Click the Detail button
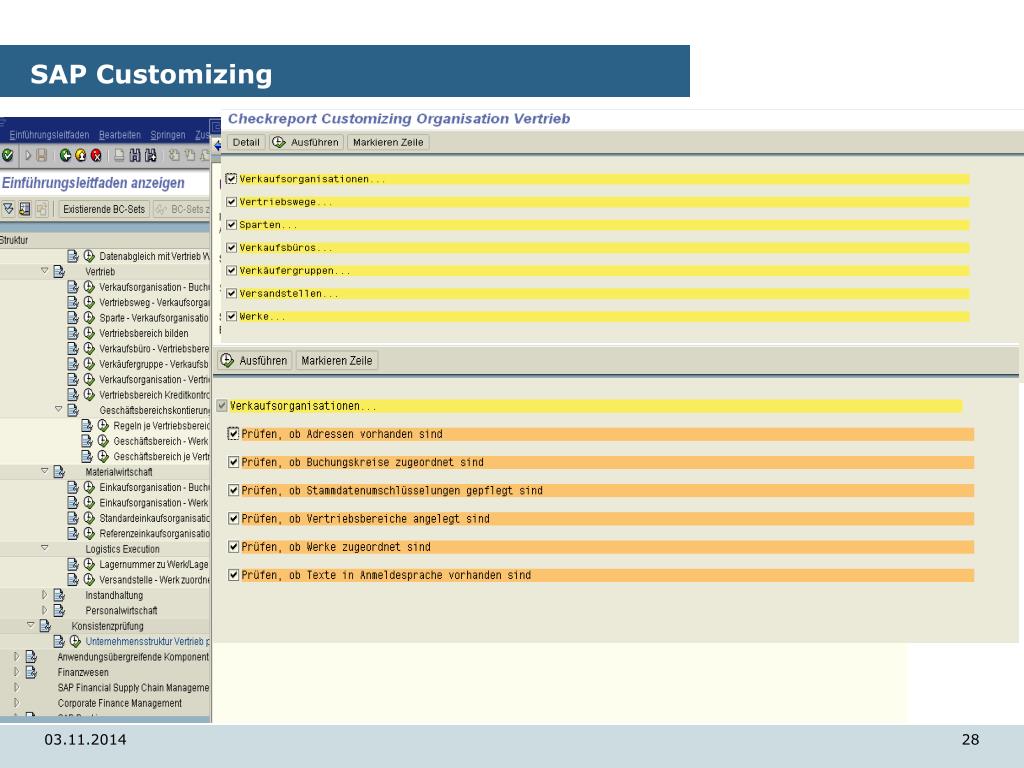This screenshot has width=1024, height=768. (246, 142)
